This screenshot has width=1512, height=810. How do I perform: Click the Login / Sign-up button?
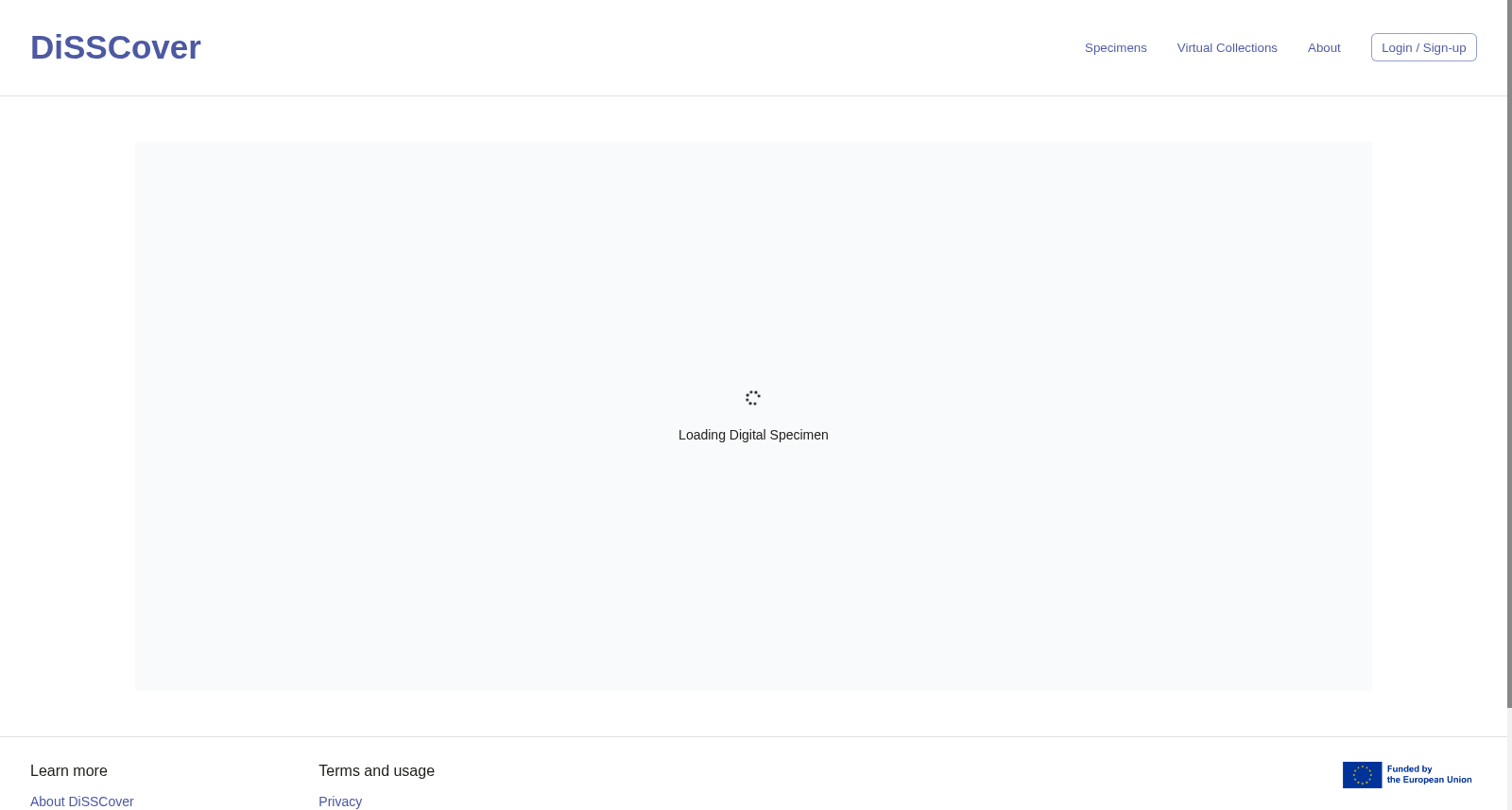click(1423, 47)
